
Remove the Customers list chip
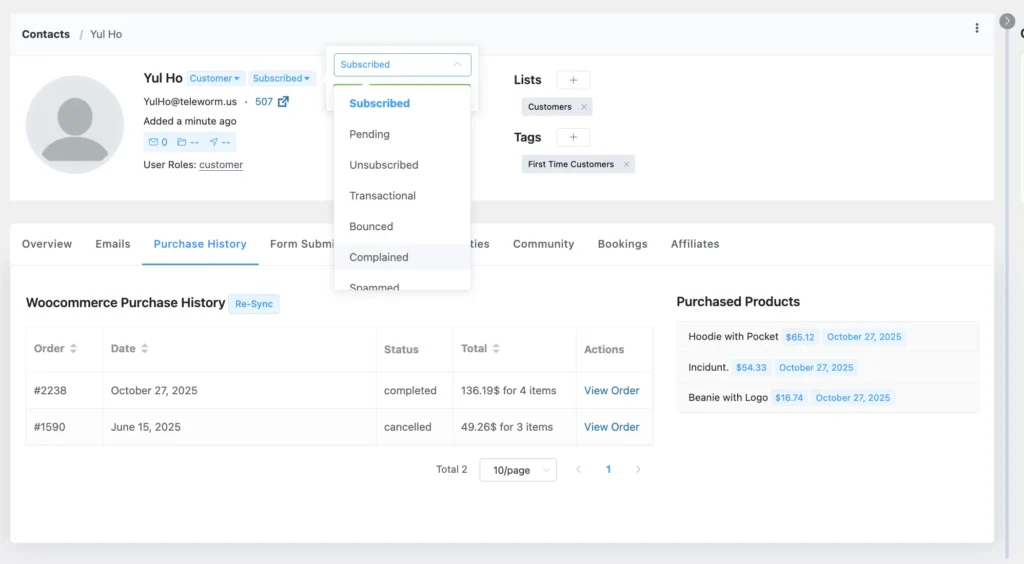point(584,107)
